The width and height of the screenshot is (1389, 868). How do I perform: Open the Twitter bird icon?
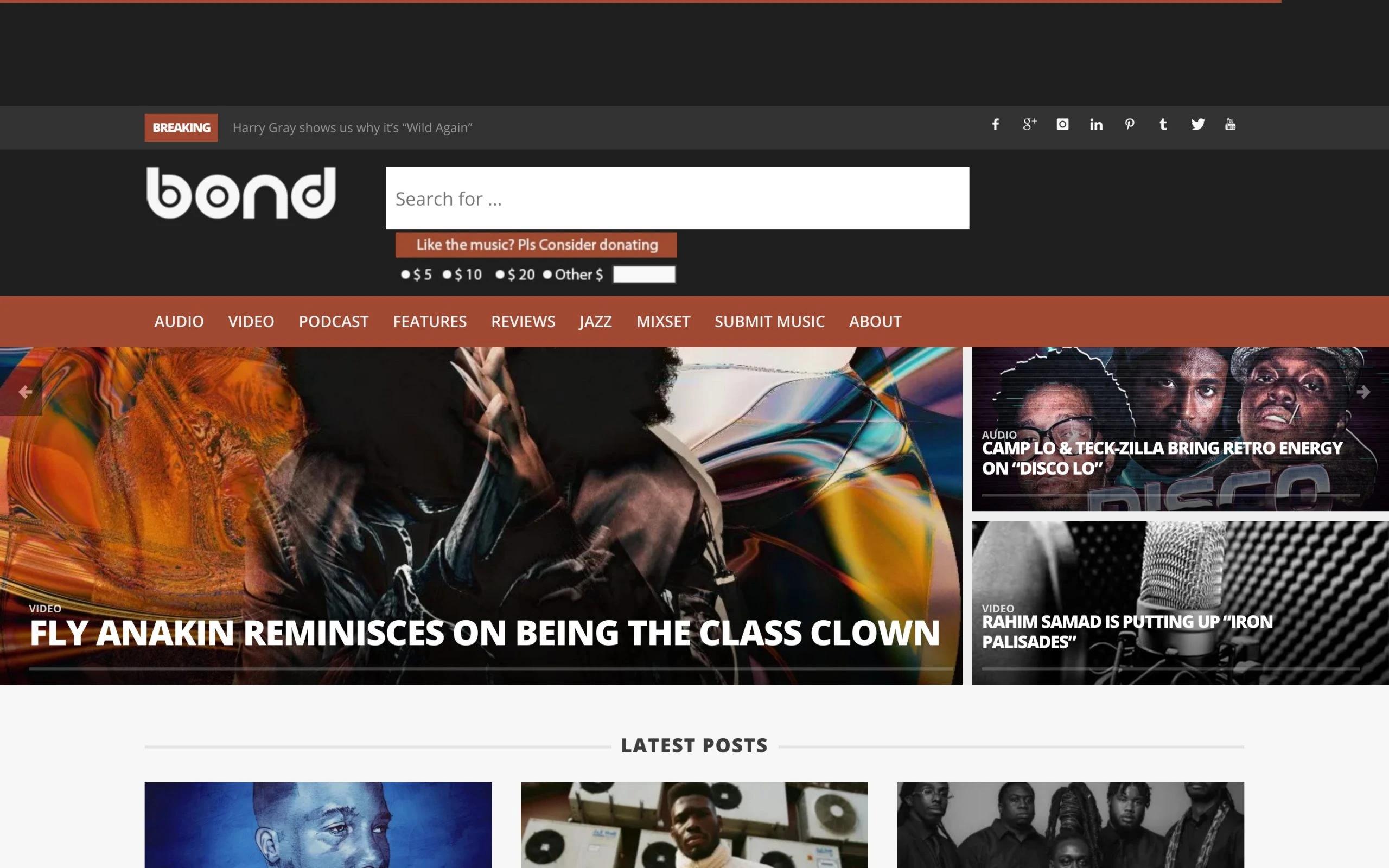click(x=1197, y=125)
